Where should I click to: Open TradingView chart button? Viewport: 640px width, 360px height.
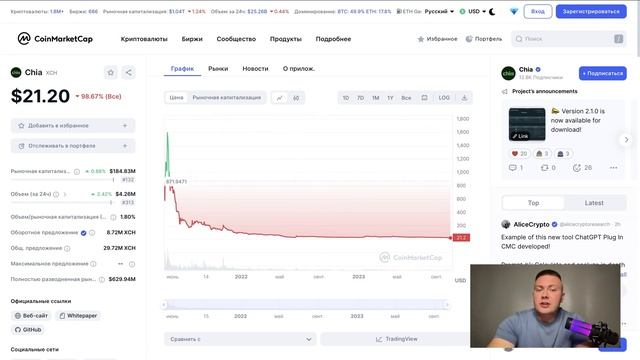tap(396, 339)
